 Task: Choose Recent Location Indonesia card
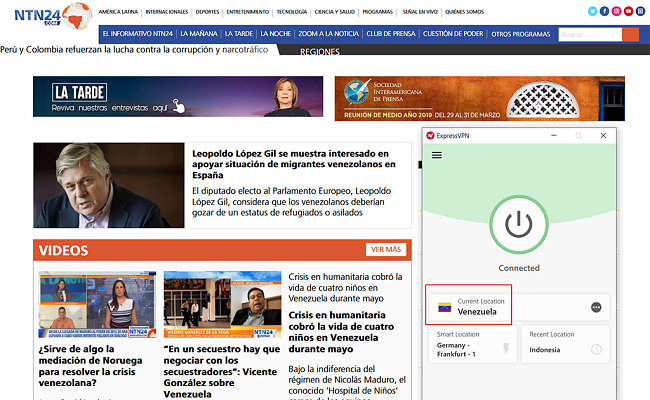tap(565, 345)
